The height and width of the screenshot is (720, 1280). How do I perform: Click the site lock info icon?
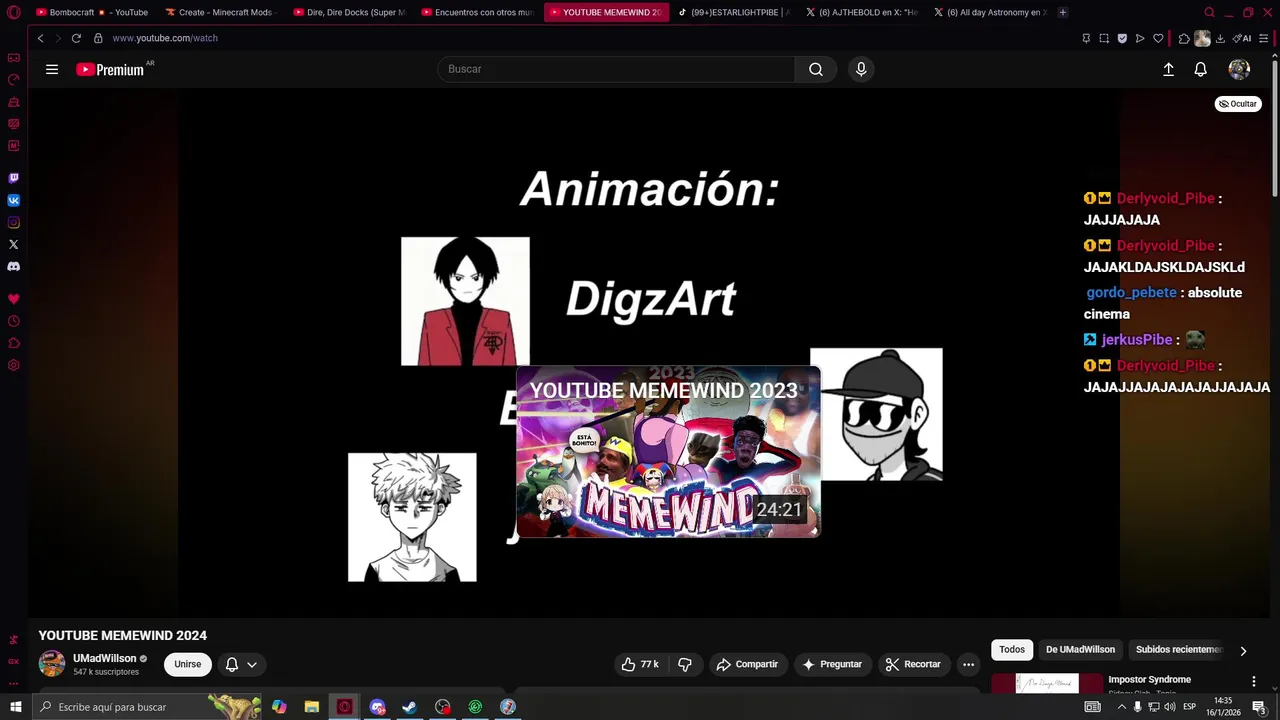click(x=98, y=38)
